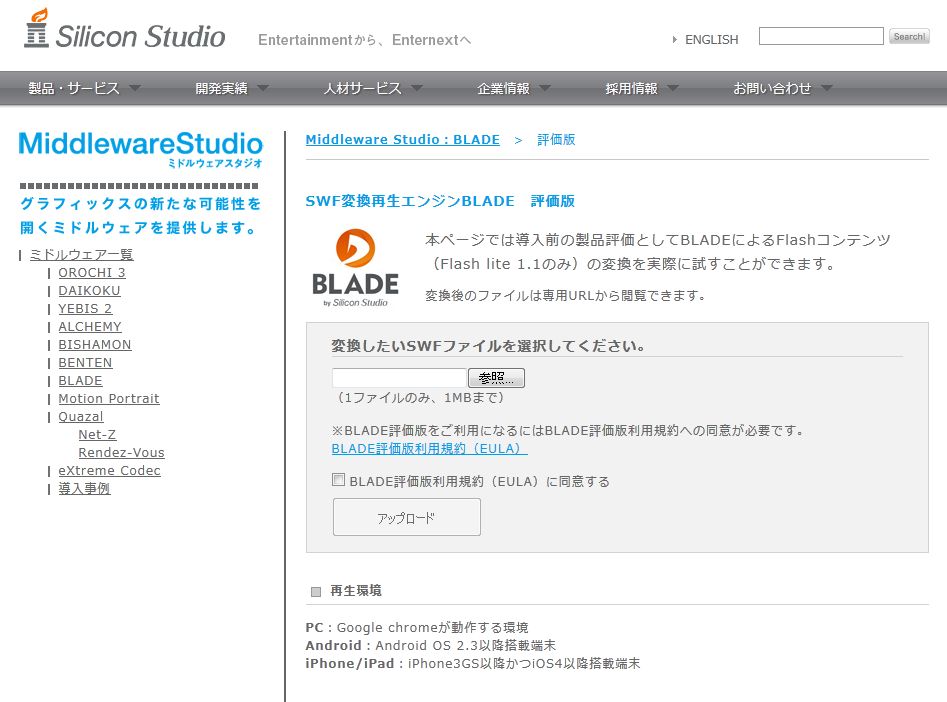Expand dropdown arrow next to 企業情報
This screenshot has width=947, height=702.
pyautogui.click(x=545, y=88)
